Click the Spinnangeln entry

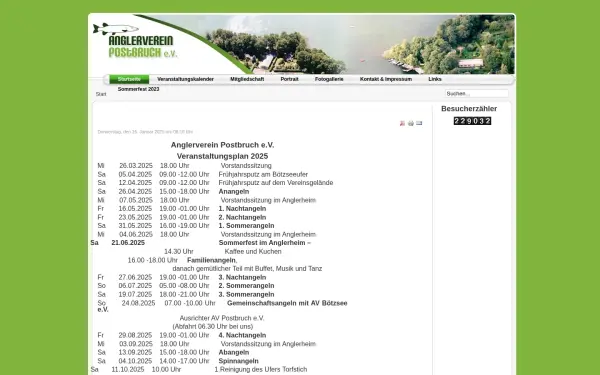(238, 361)
